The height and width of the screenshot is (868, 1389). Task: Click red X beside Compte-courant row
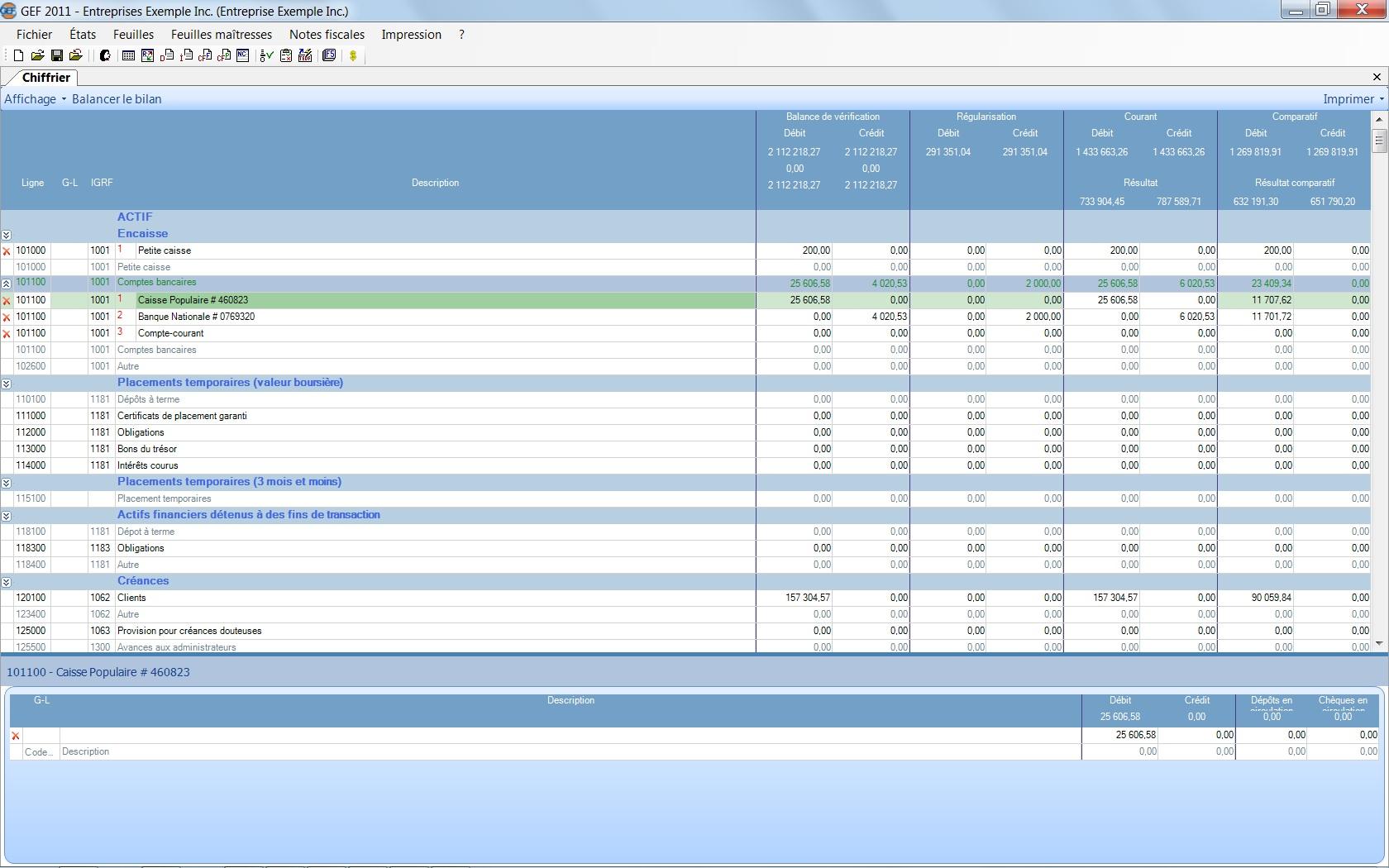point(7,334)
